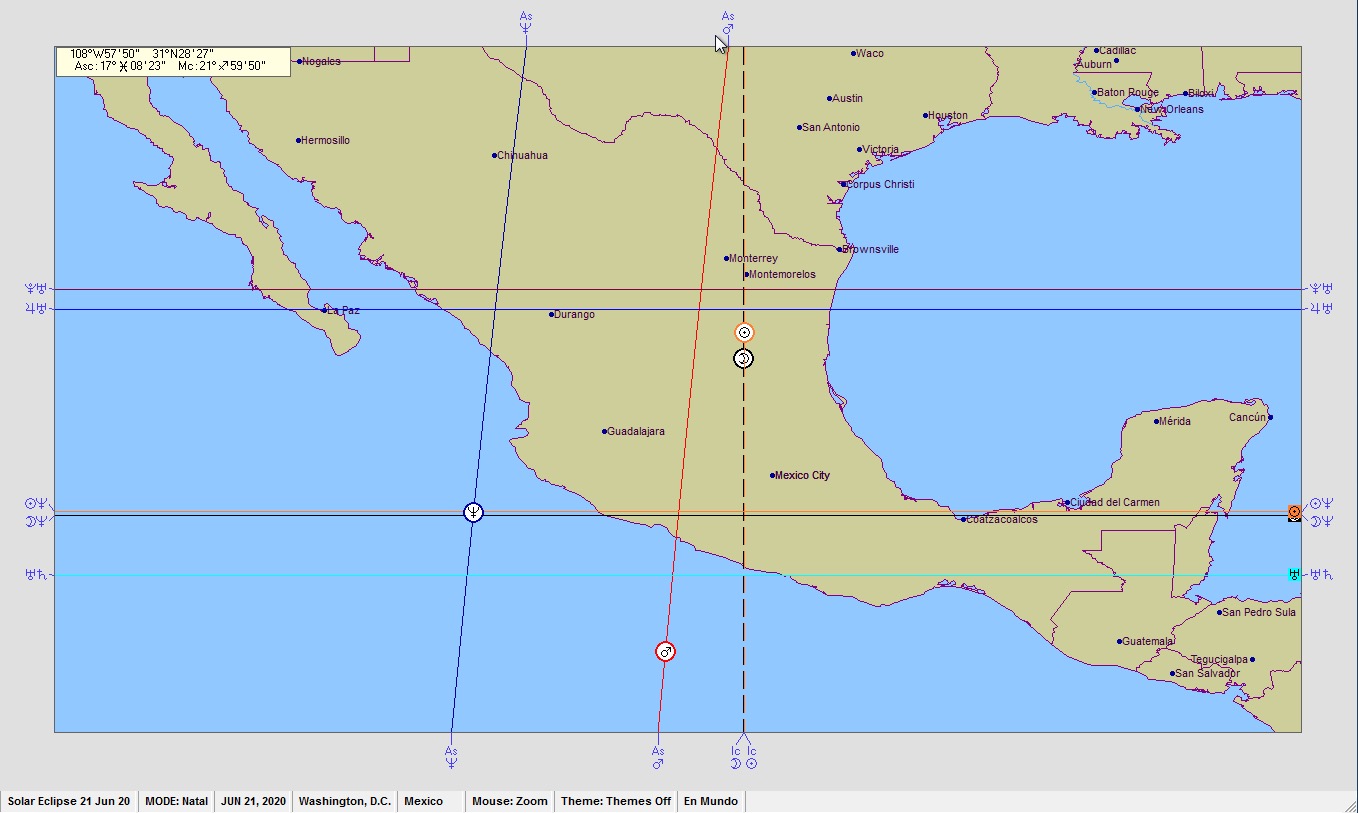Screen dimensions: 1358x813
Task: Click the JUN 21, 2020 date field
Action: (x=253, y=801)
